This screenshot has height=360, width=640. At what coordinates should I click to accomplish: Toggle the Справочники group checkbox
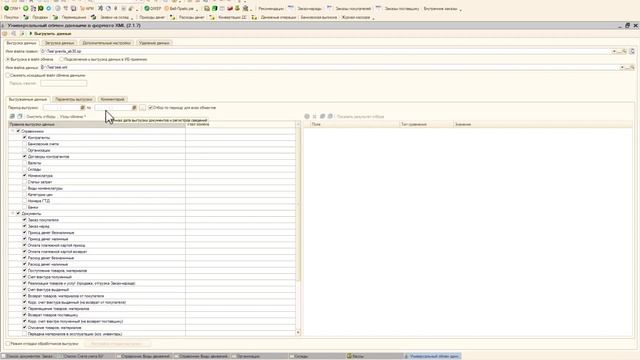pyautogui.click(x=18, y=131)
